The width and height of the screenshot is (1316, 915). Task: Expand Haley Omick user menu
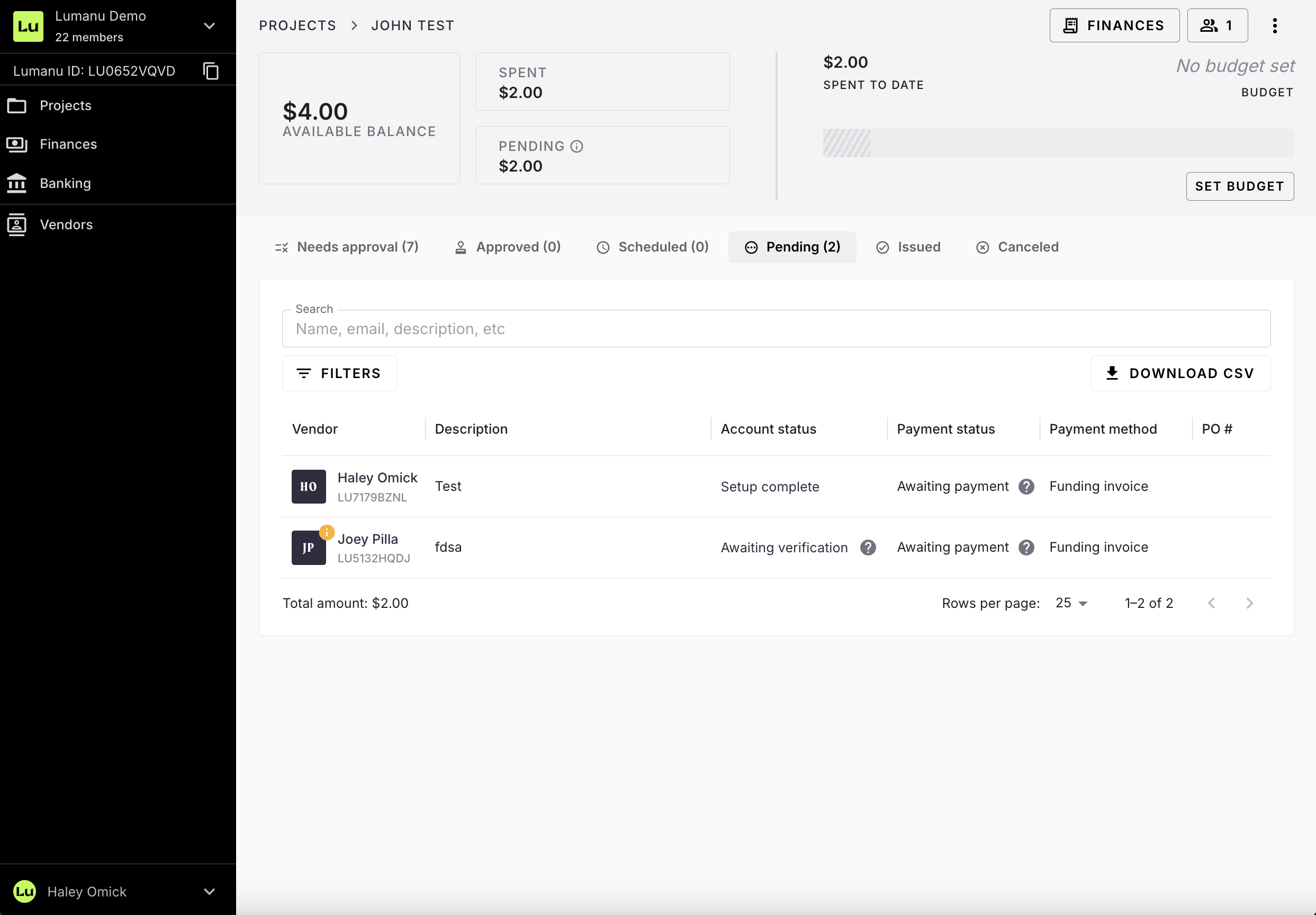point(209,892)
